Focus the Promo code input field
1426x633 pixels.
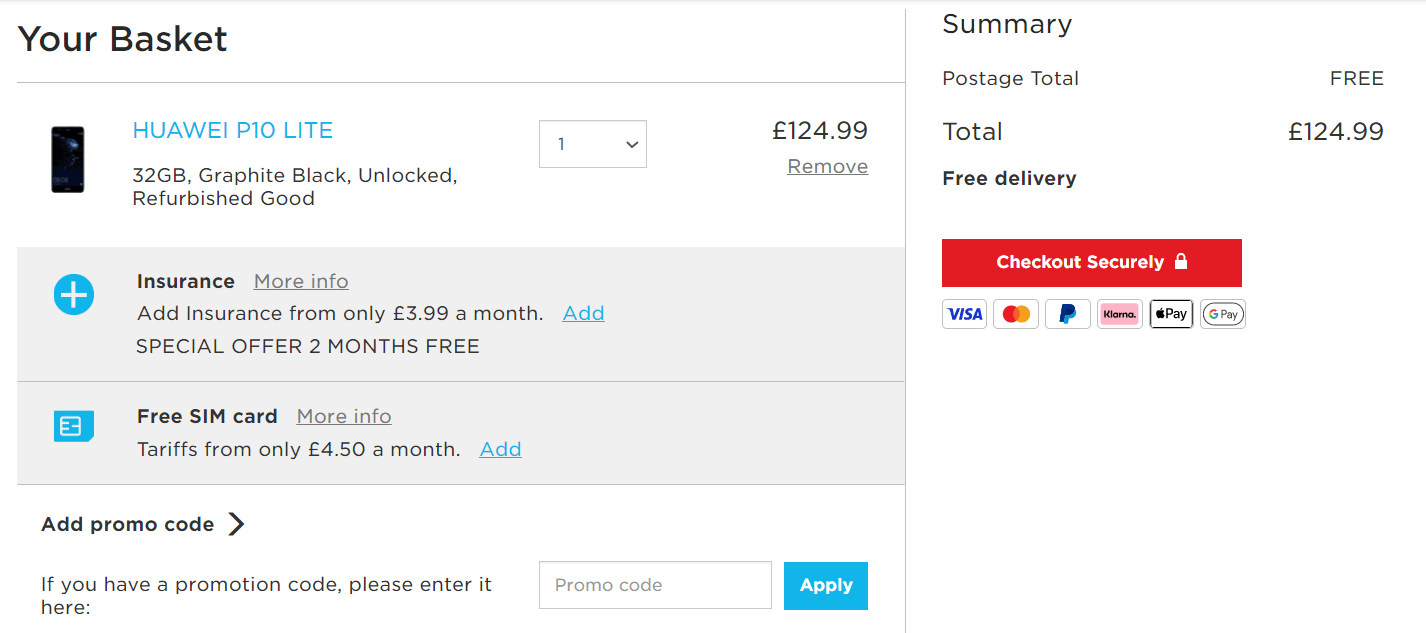coord(655,585)
